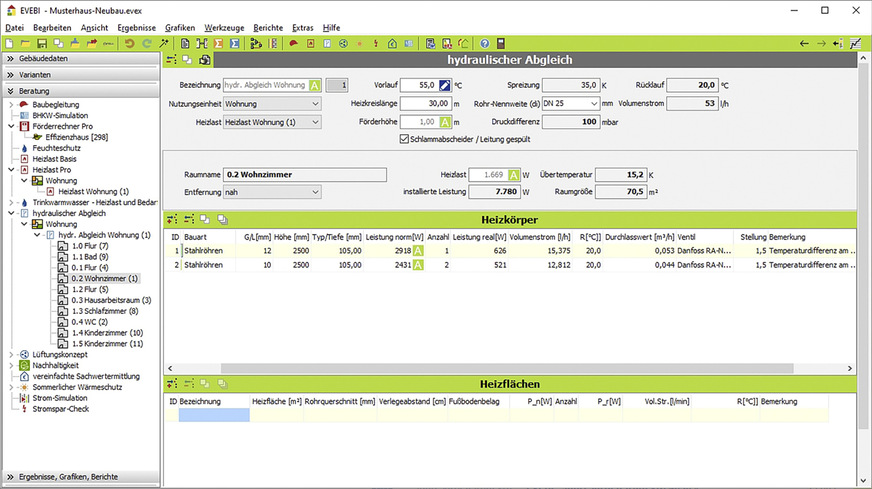This screenshot has width=872, height=489.
Task: Select Lüftungskonzept in the tree
Action: [x=60, y=354]
